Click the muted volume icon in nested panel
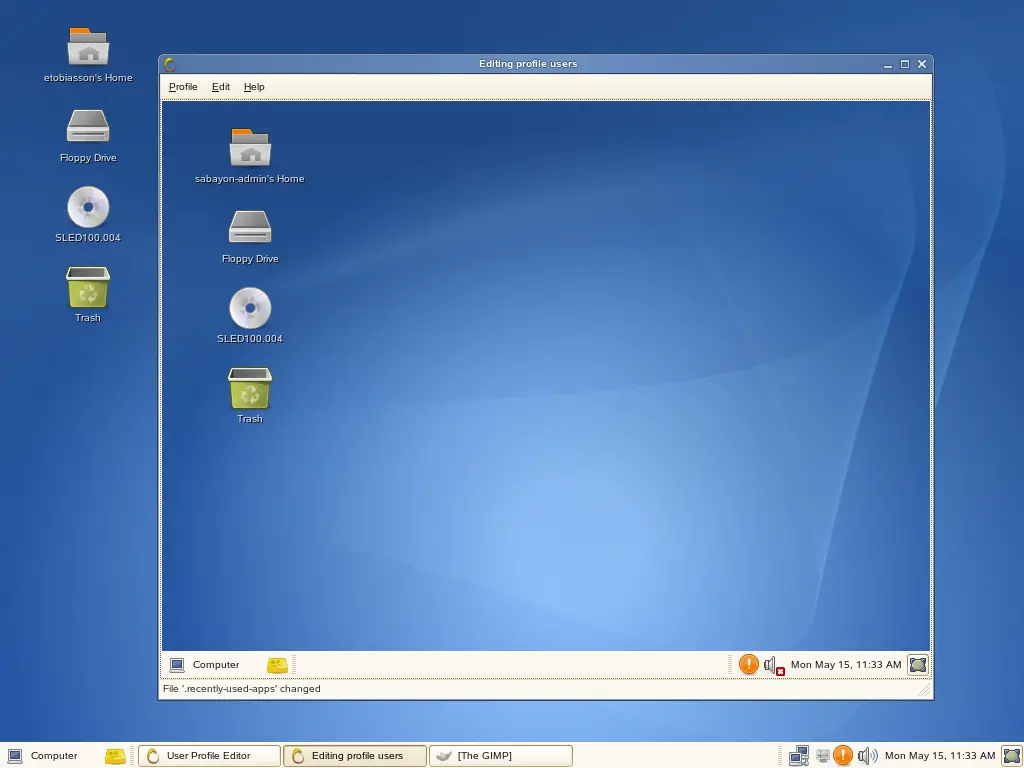Image resolution: width=1024 pixels, height=768 pixels. 773,665
